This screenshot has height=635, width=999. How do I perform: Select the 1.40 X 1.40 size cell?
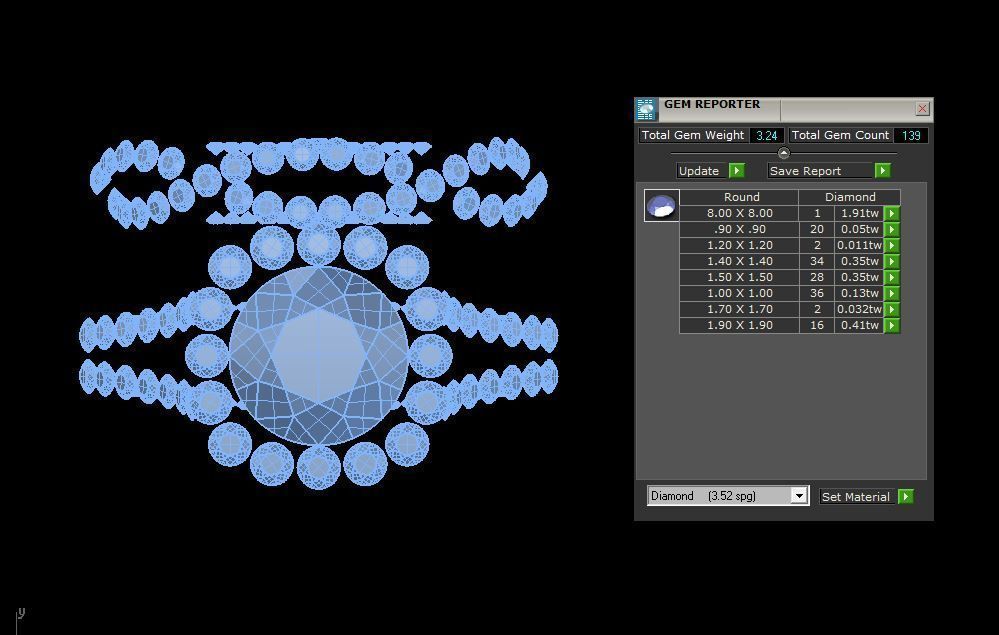tap(739, 261)
